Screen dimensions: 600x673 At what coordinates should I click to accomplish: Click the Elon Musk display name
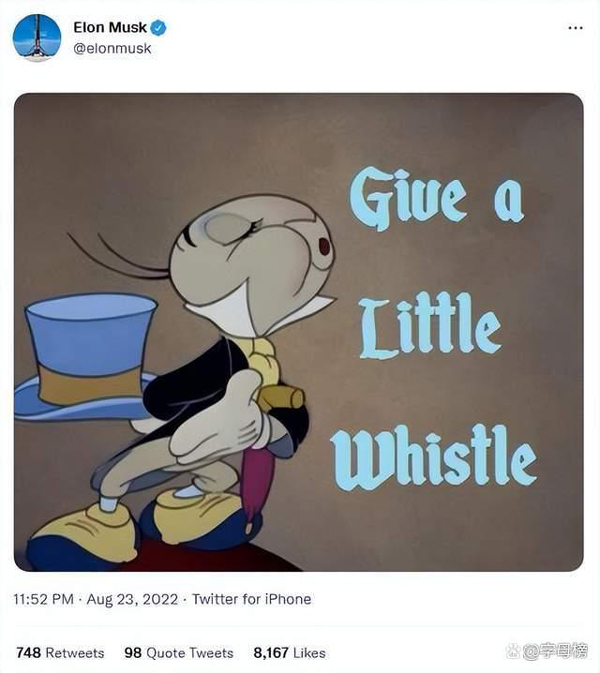pyautogui.click(x=110, y=27)
